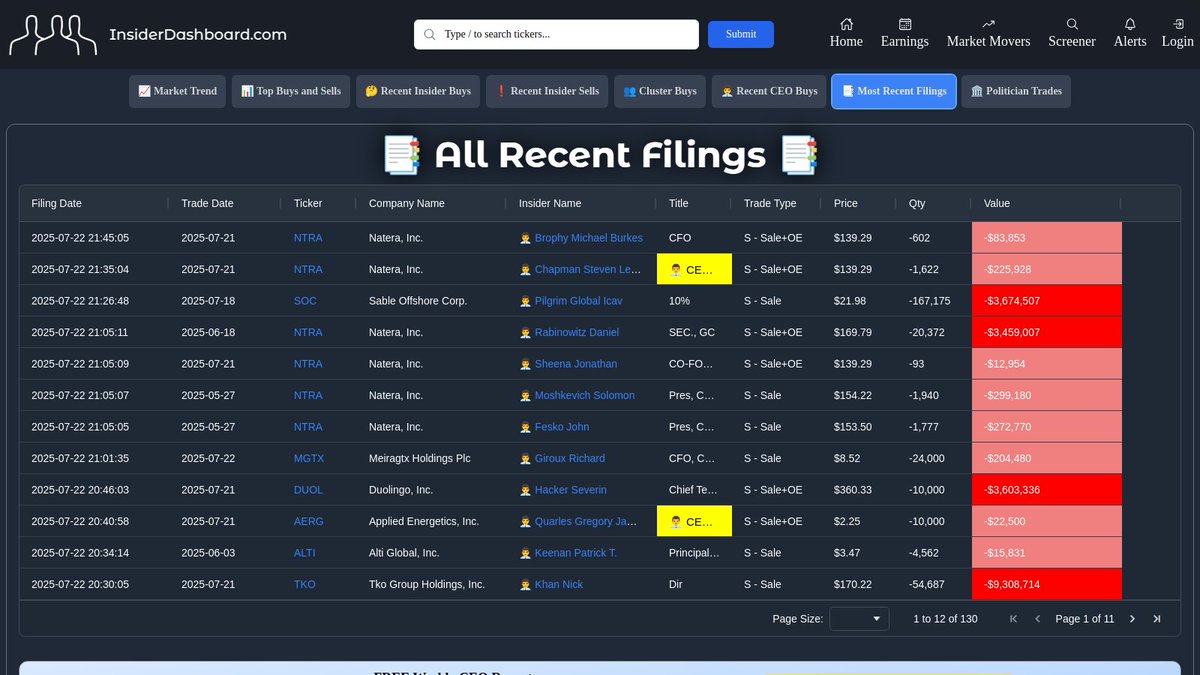Viewport: 1200px width, 675px height.
Task: Sort by Trade Type column header
Action: click(770, 203)
